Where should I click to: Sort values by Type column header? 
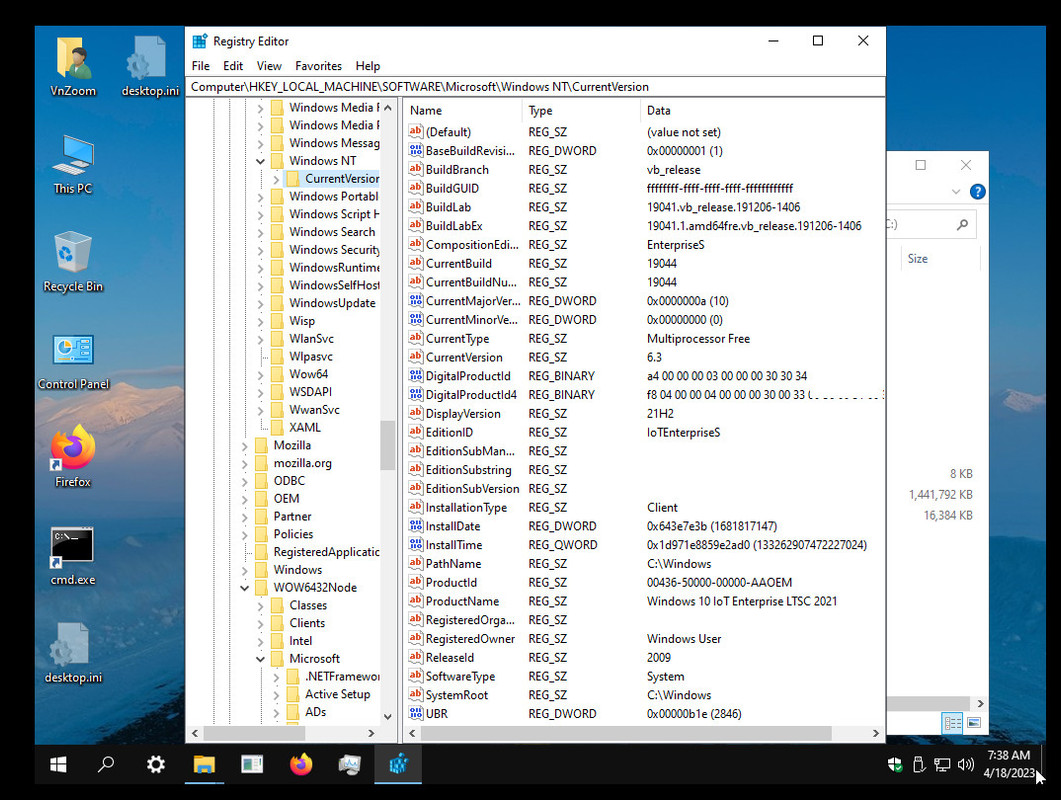click(581, 110)
